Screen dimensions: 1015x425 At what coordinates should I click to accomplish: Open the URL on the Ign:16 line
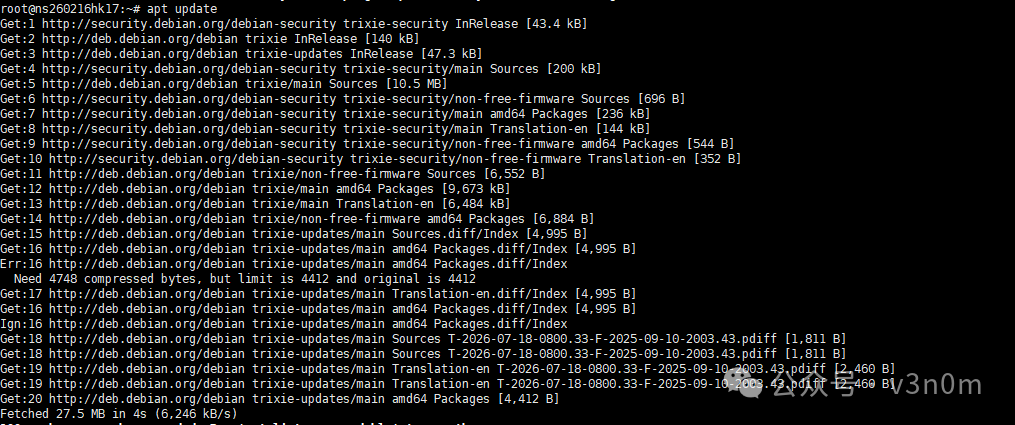click(147, 323)
